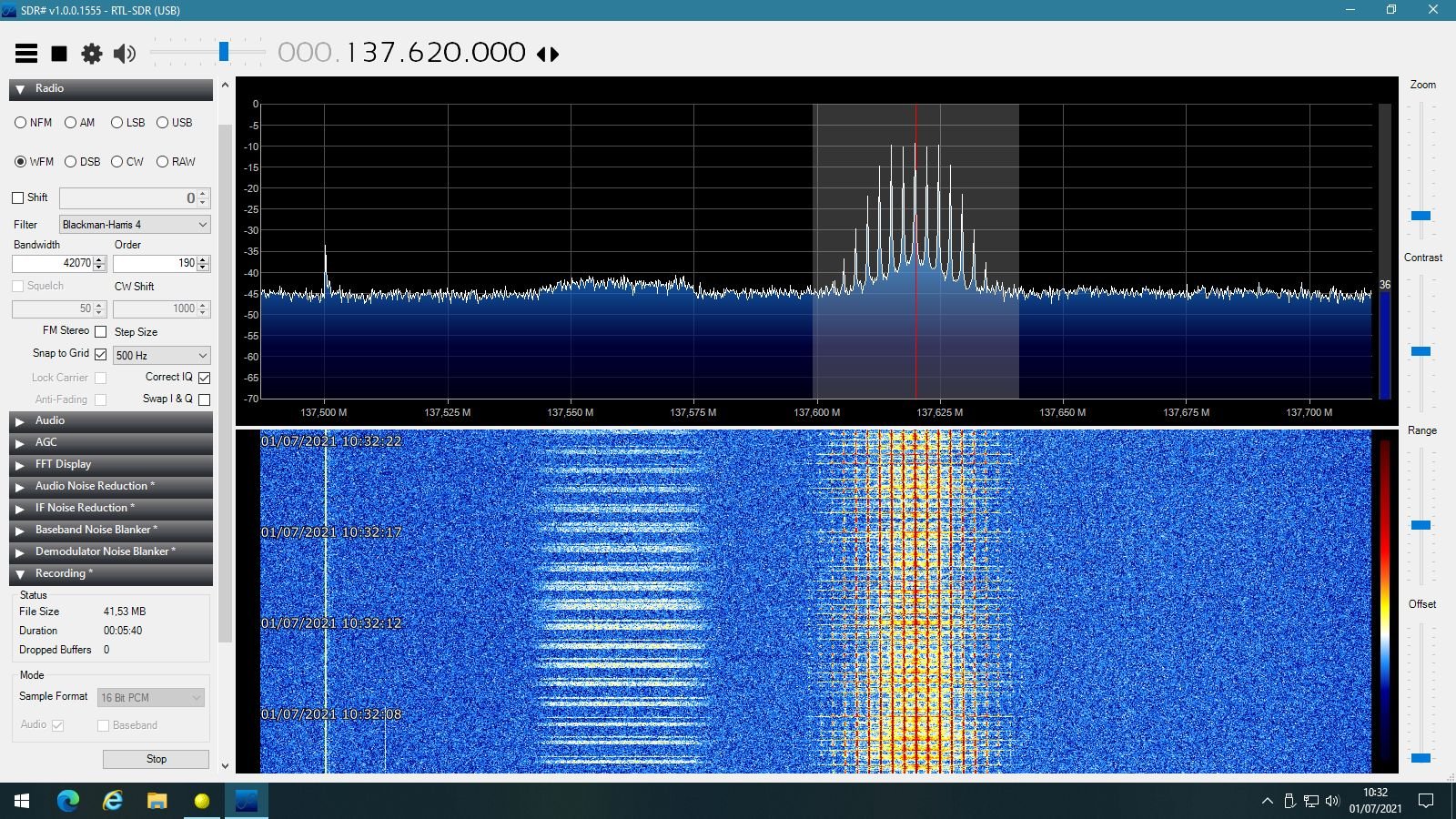Image resolution: width=1456 pixels, height=819 pixels.
Task: Open File Explorer from taskbar
Action: (157, 801)
